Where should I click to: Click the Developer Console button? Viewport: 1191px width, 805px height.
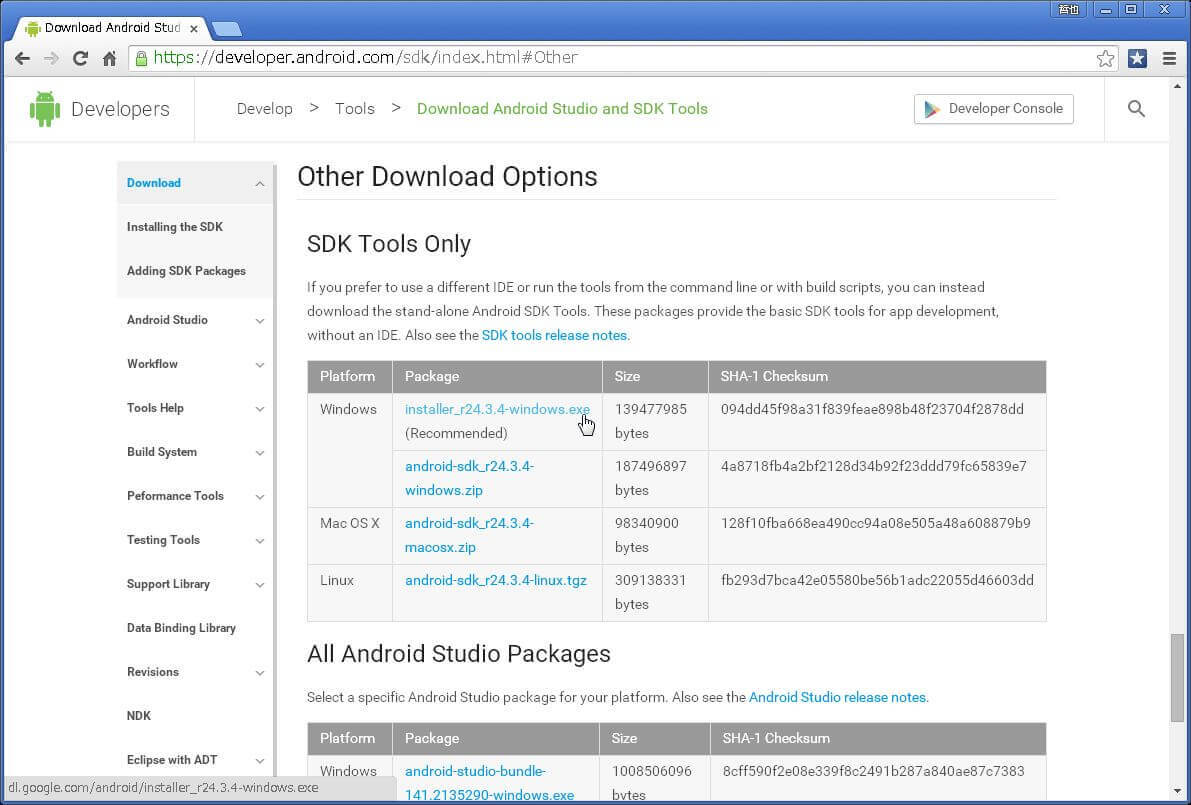click(x=993, y=109)
